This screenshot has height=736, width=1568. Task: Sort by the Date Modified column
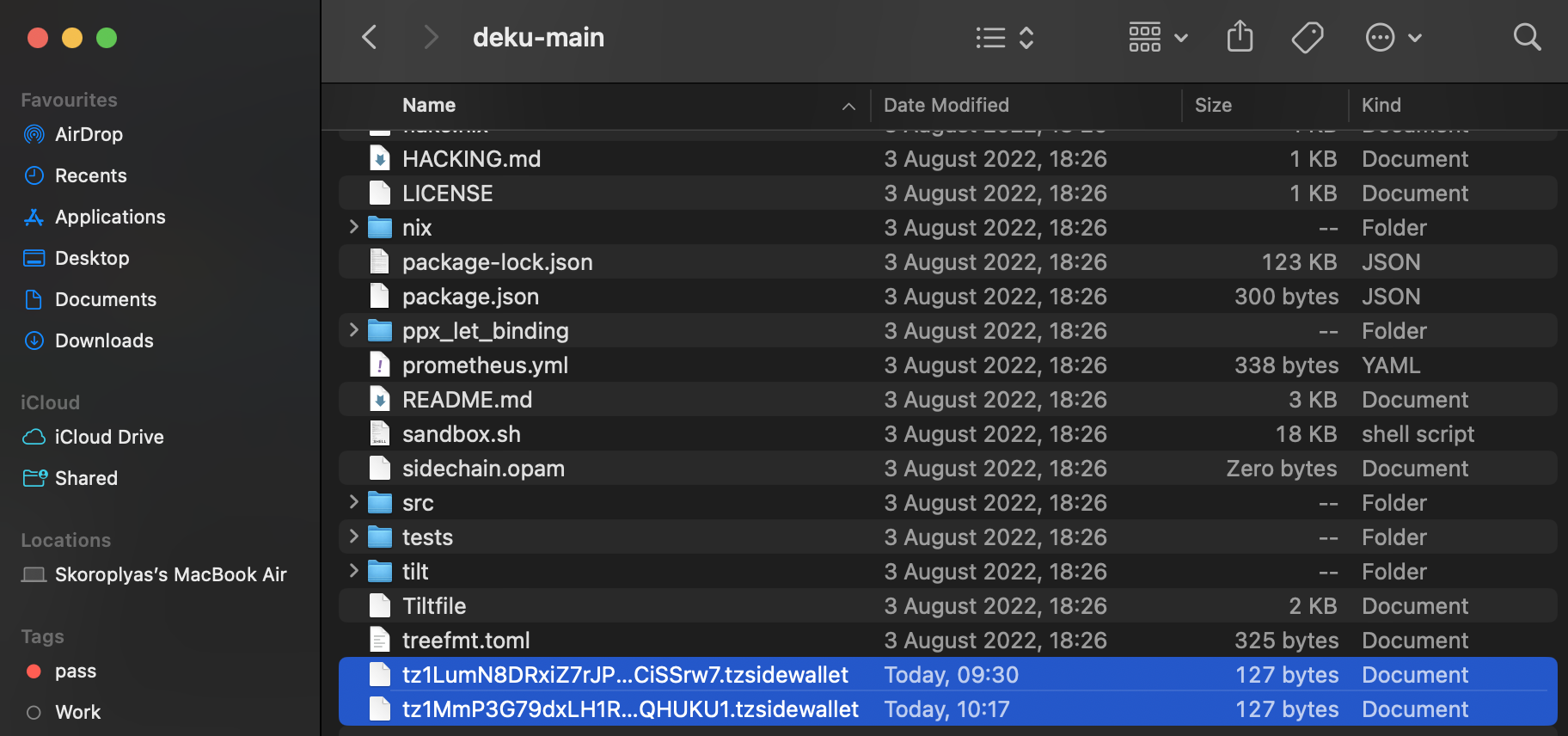(946, 105)
